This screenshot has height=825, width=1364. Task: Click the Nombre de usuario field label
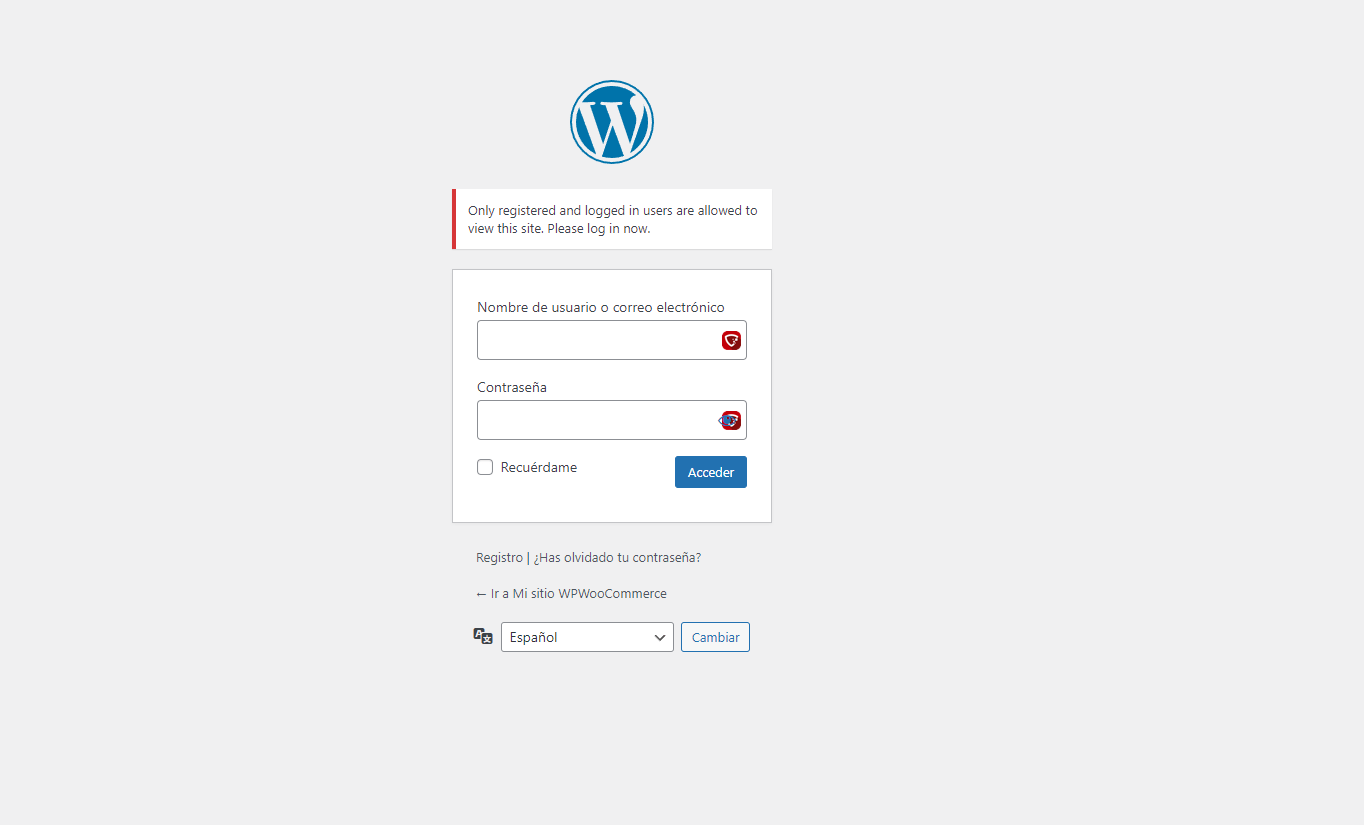(x=601, y=307)
